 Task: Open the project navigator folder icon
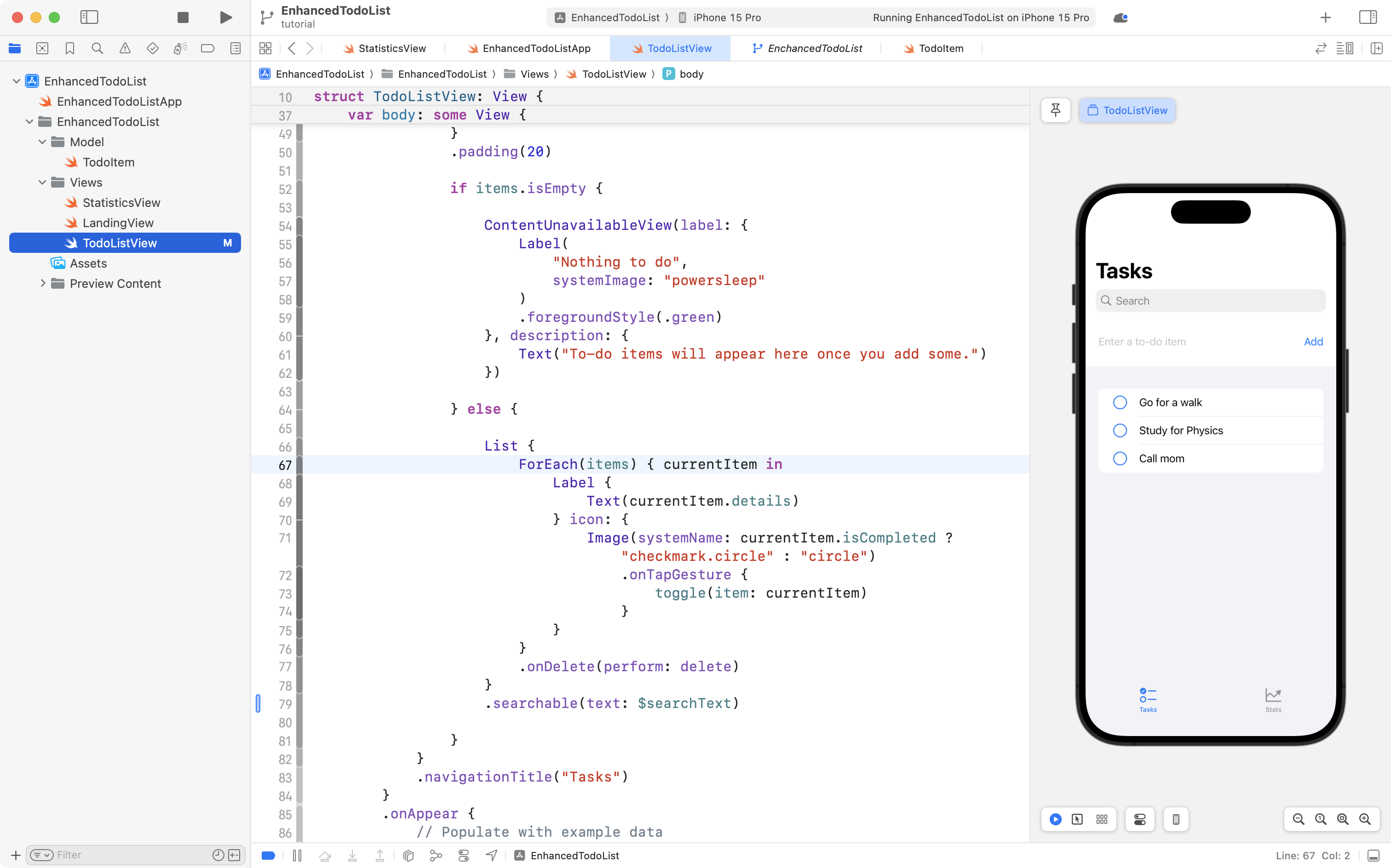click(x=15, y=48)
